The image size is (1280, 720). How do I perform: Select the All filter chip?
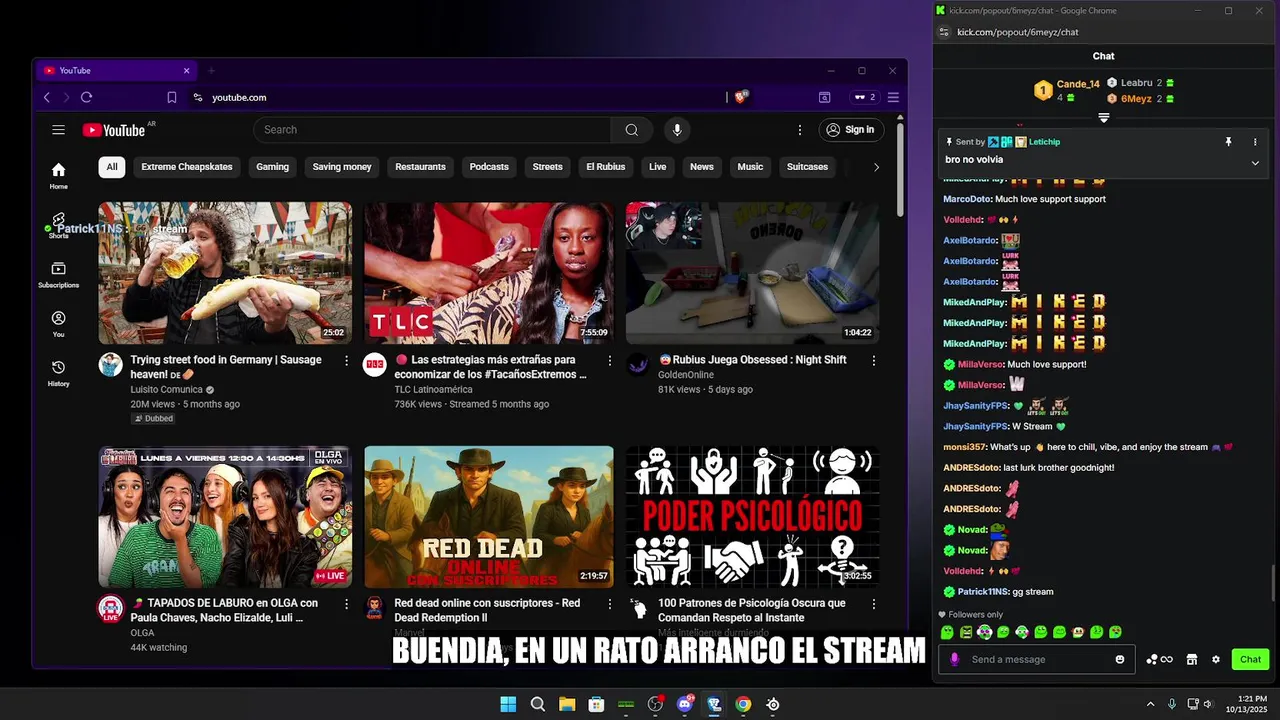[x=112, y=167]
